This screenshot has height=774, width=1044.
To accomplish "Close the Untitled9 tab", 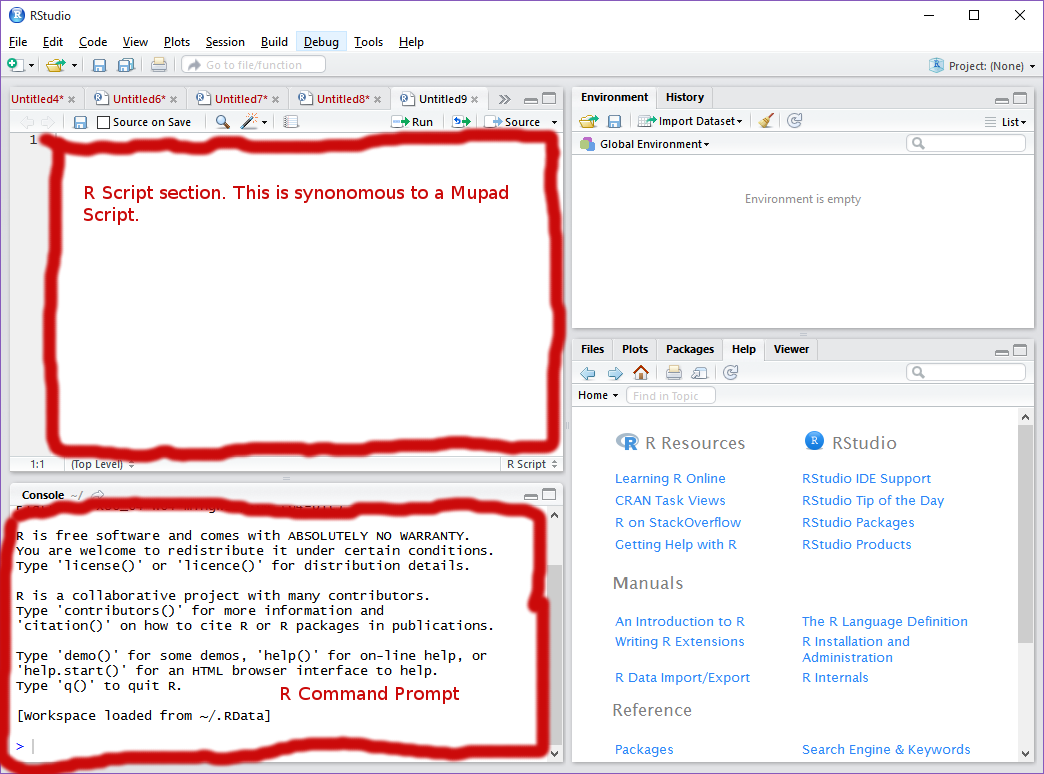I will (x=475, y=99).
